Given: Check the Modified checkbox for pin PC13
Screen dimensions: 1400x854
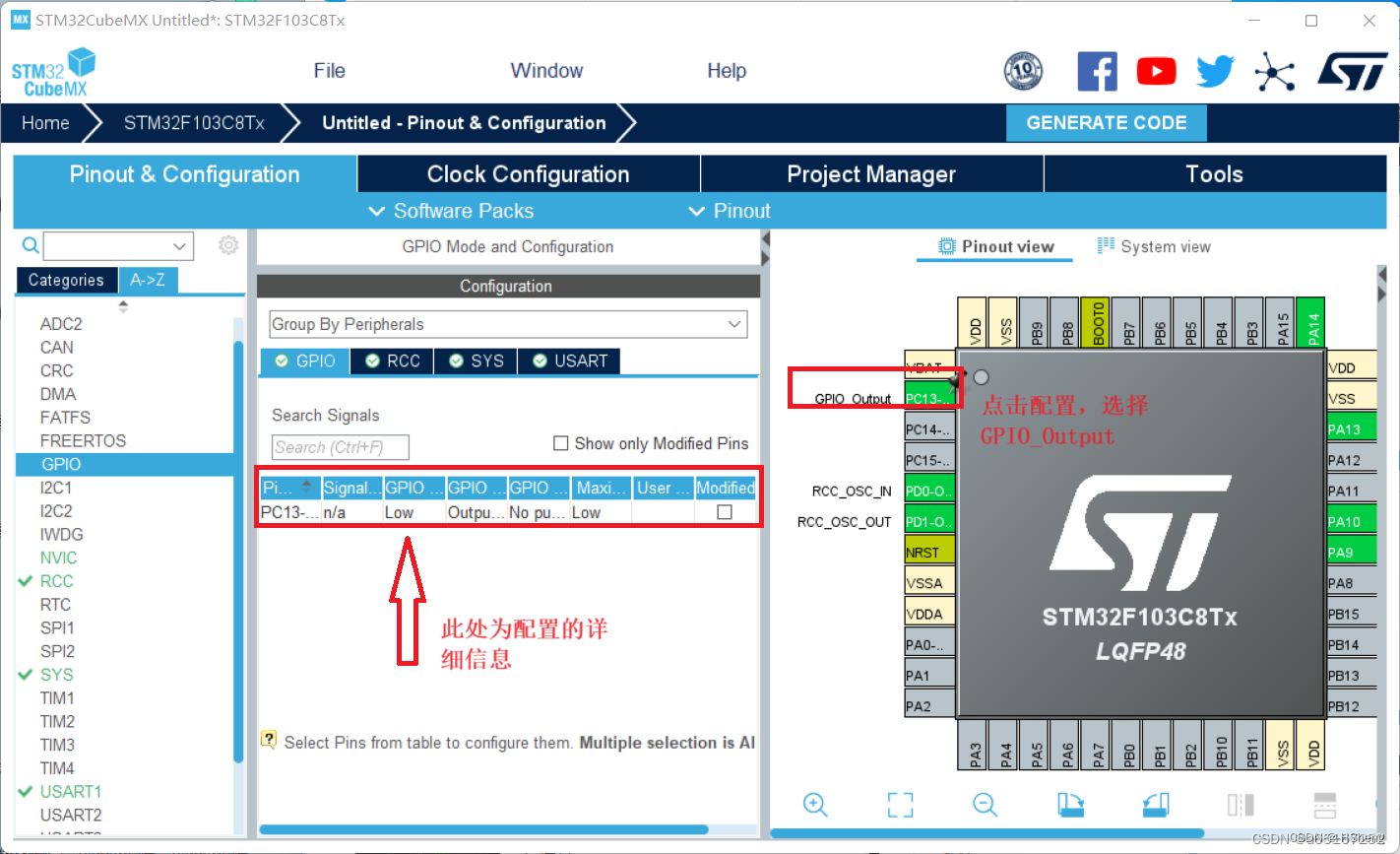Looking at the screenshot, I should [x=726, y=511].
